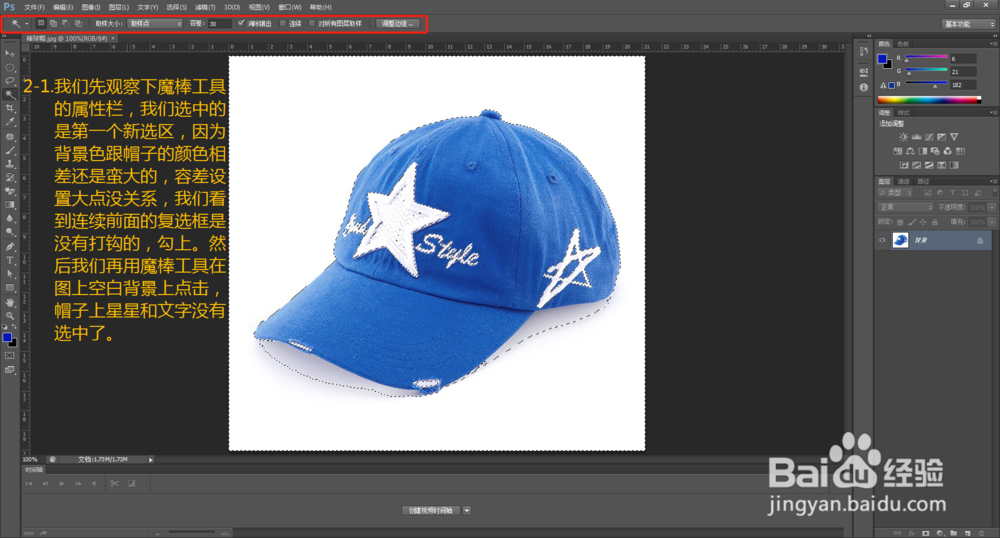Select the Clone Stamp tool
1000x538 pixels.
(x=10, y=164)
